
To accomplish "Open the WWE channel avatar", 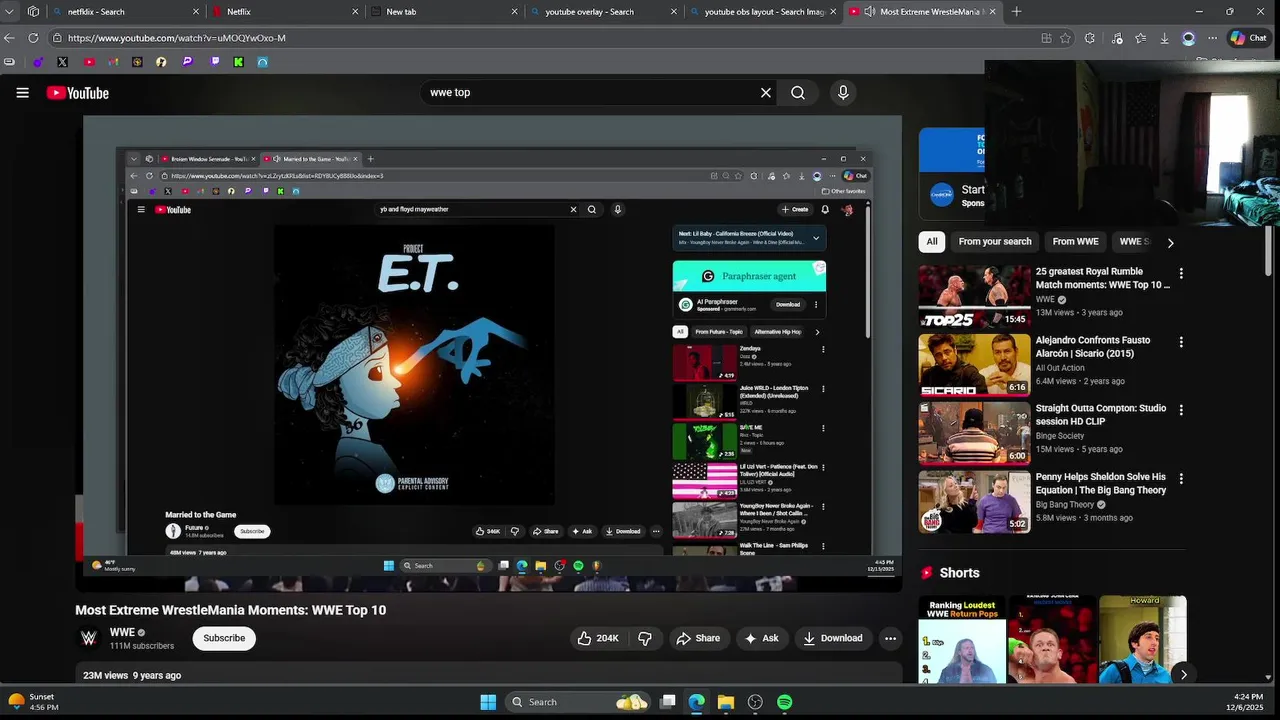I will click(x=89, y=638).
